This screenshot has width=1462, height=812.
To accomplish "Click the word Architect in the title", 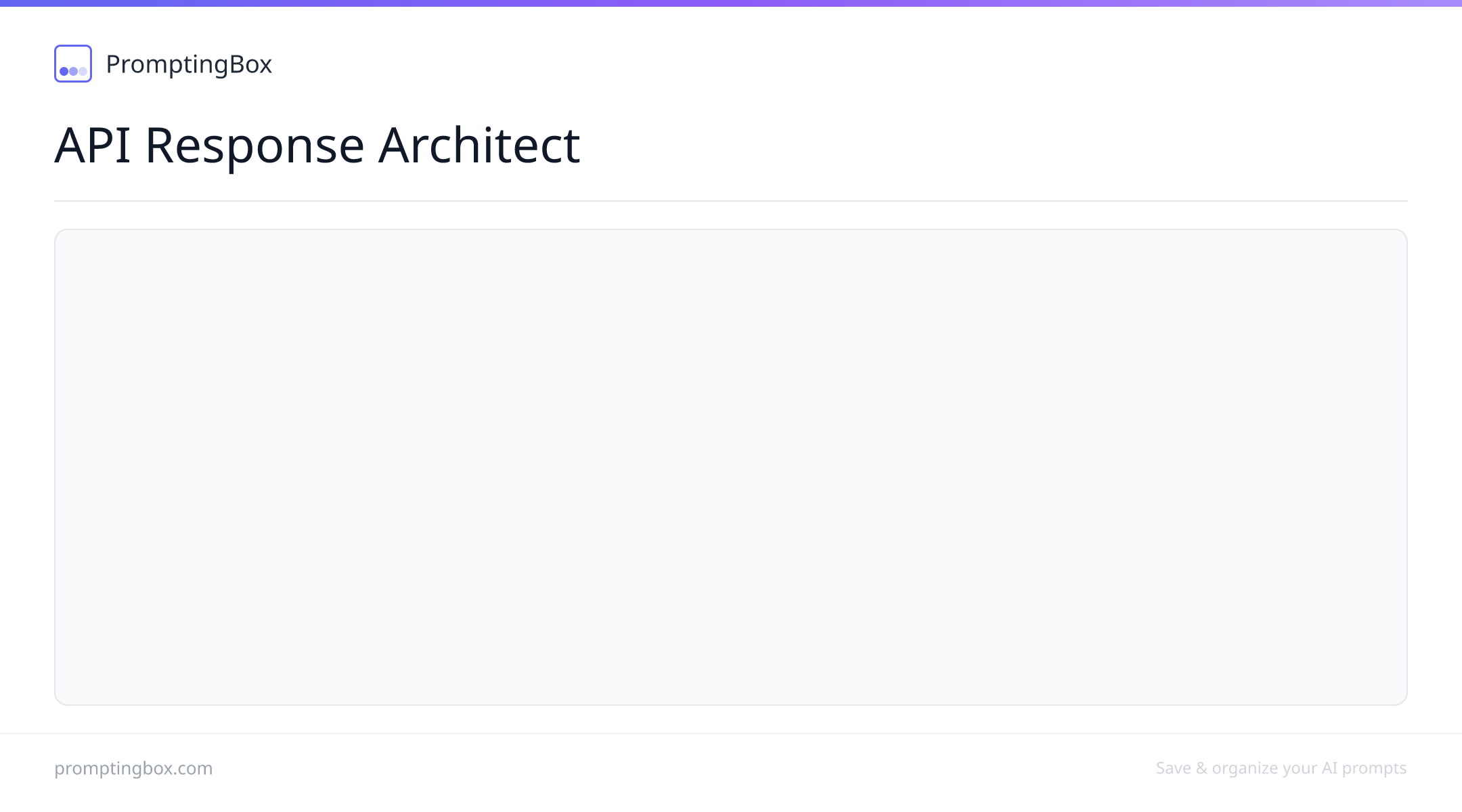I will pos(479,145).
